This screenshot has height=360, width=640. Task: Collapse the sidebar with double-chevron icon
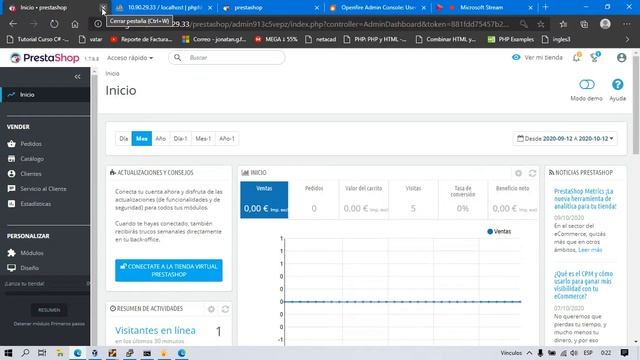click(77, 76)
